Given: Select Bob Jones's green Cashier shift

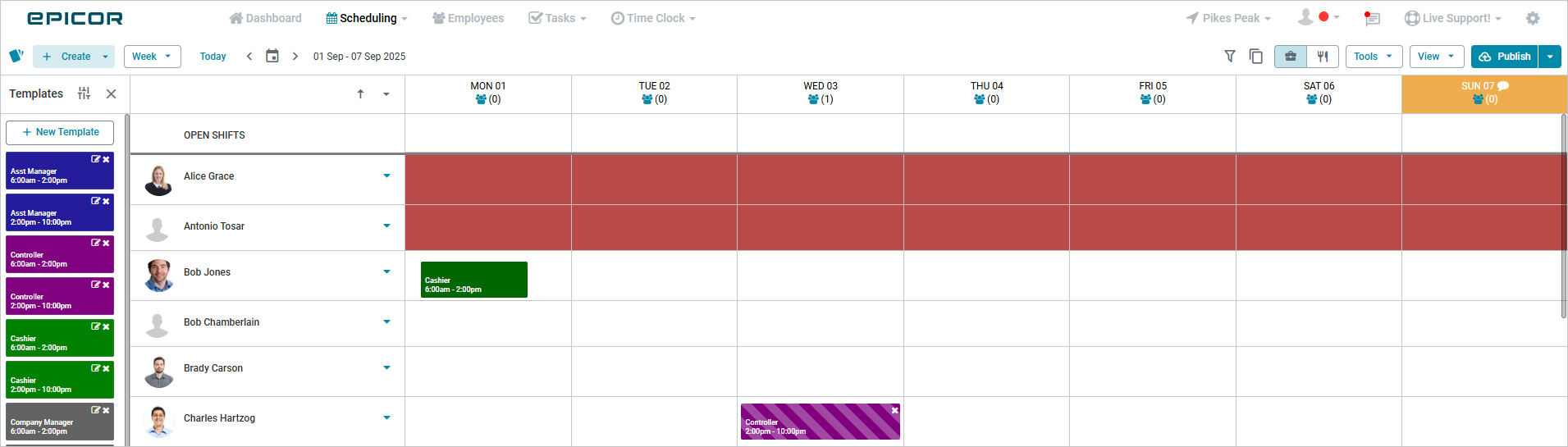Looking at the screenshot, I should click(473, 280).
